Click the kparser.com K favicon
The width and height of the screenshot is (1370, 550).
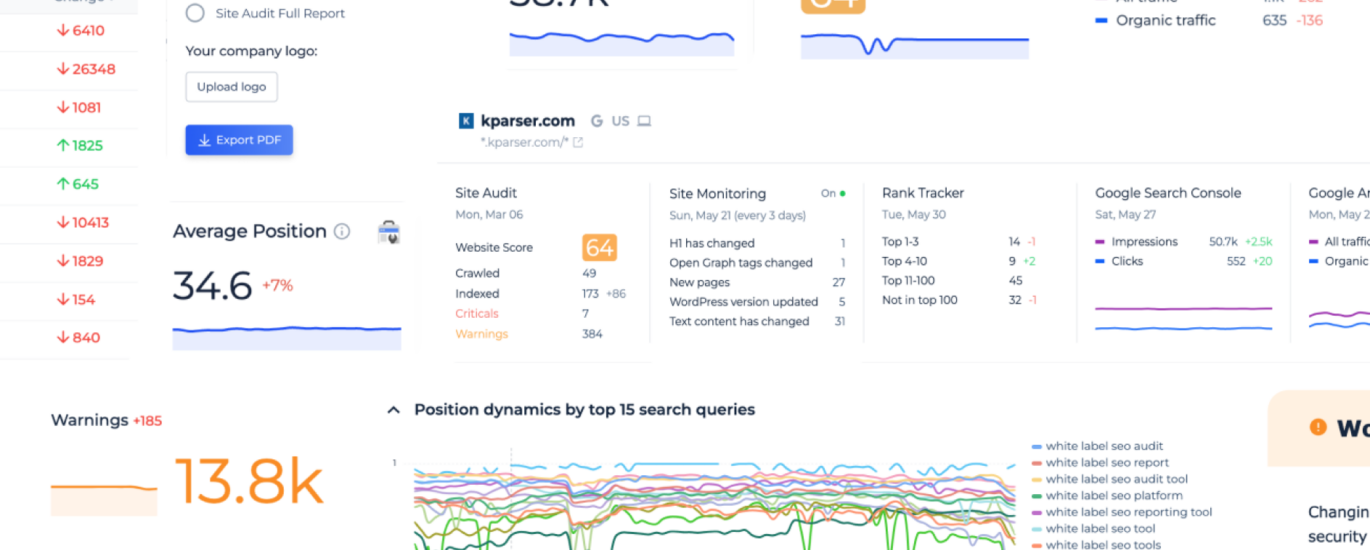pyautogui.click(x=466, y=121)
